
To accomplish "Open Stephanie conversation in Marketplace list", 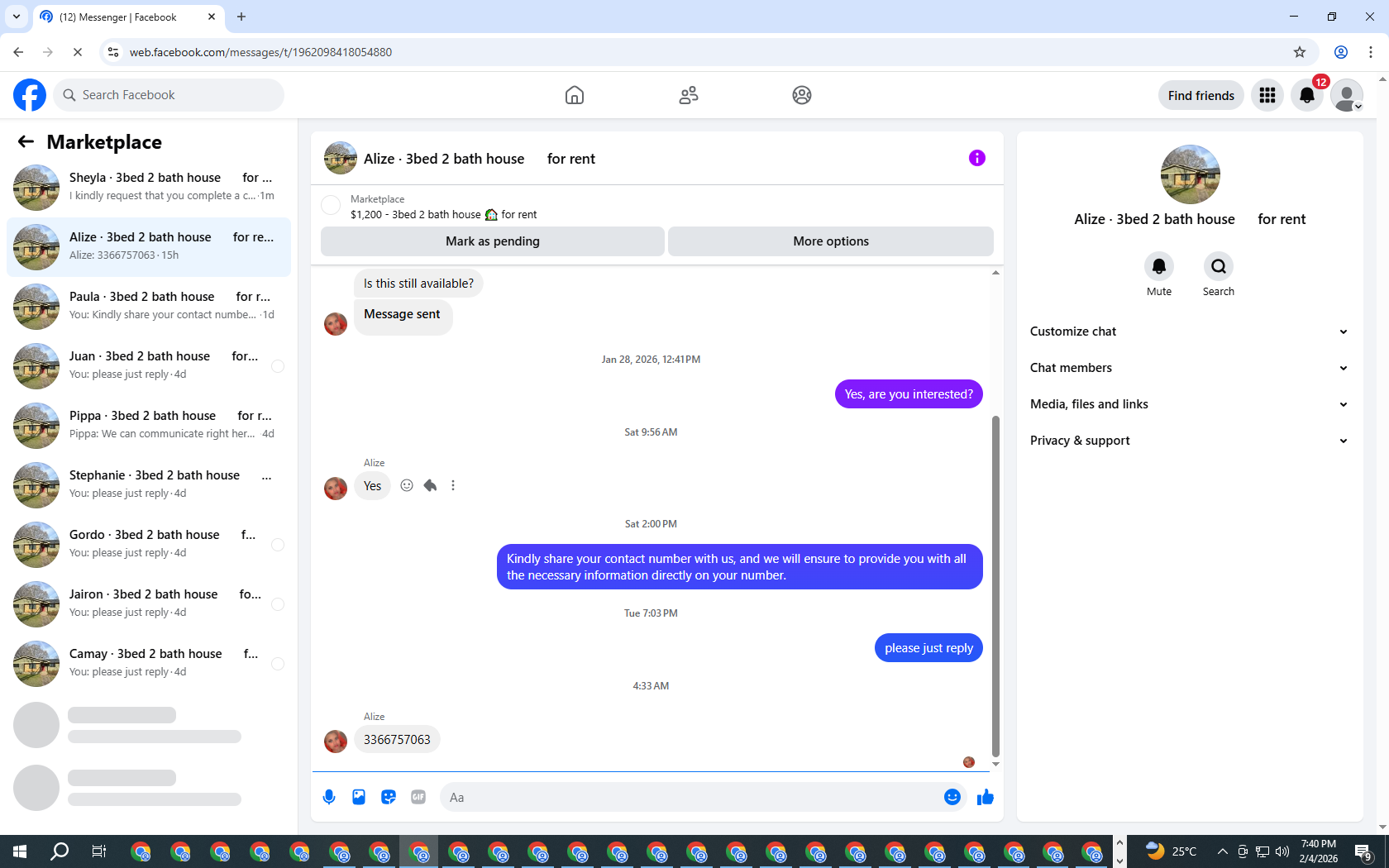I will [x=149, y=485].
